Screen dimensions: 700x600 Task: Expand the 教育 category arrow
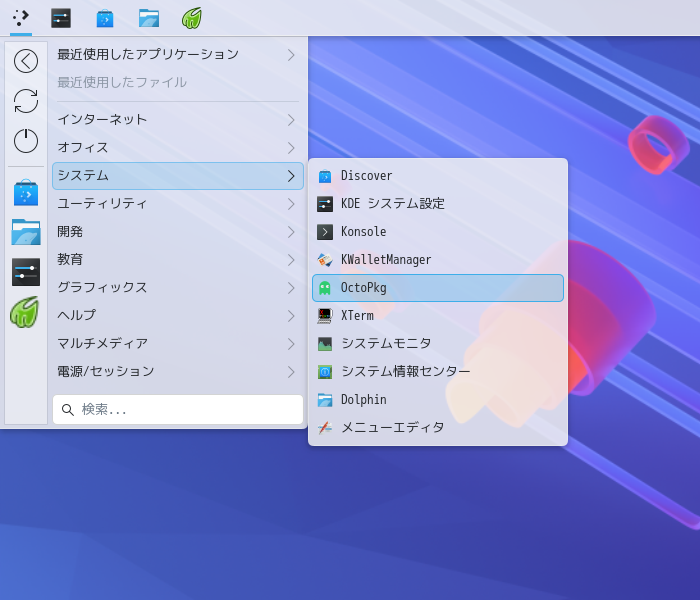point(291,260)
